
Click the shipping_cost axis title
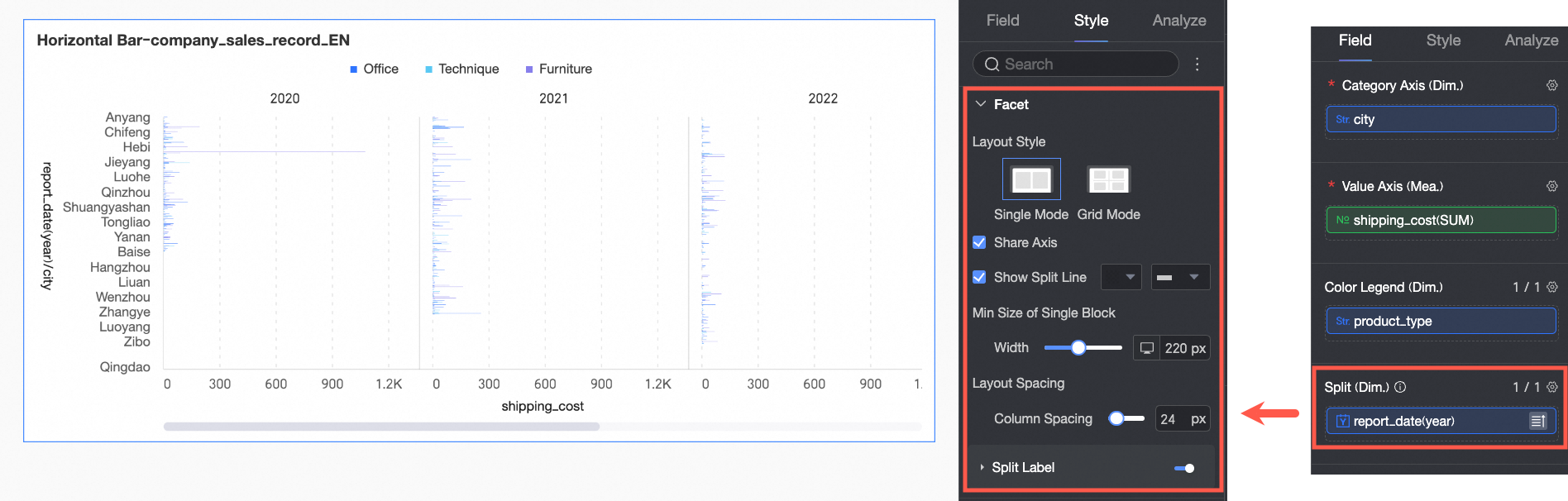[x=543, y=407]
